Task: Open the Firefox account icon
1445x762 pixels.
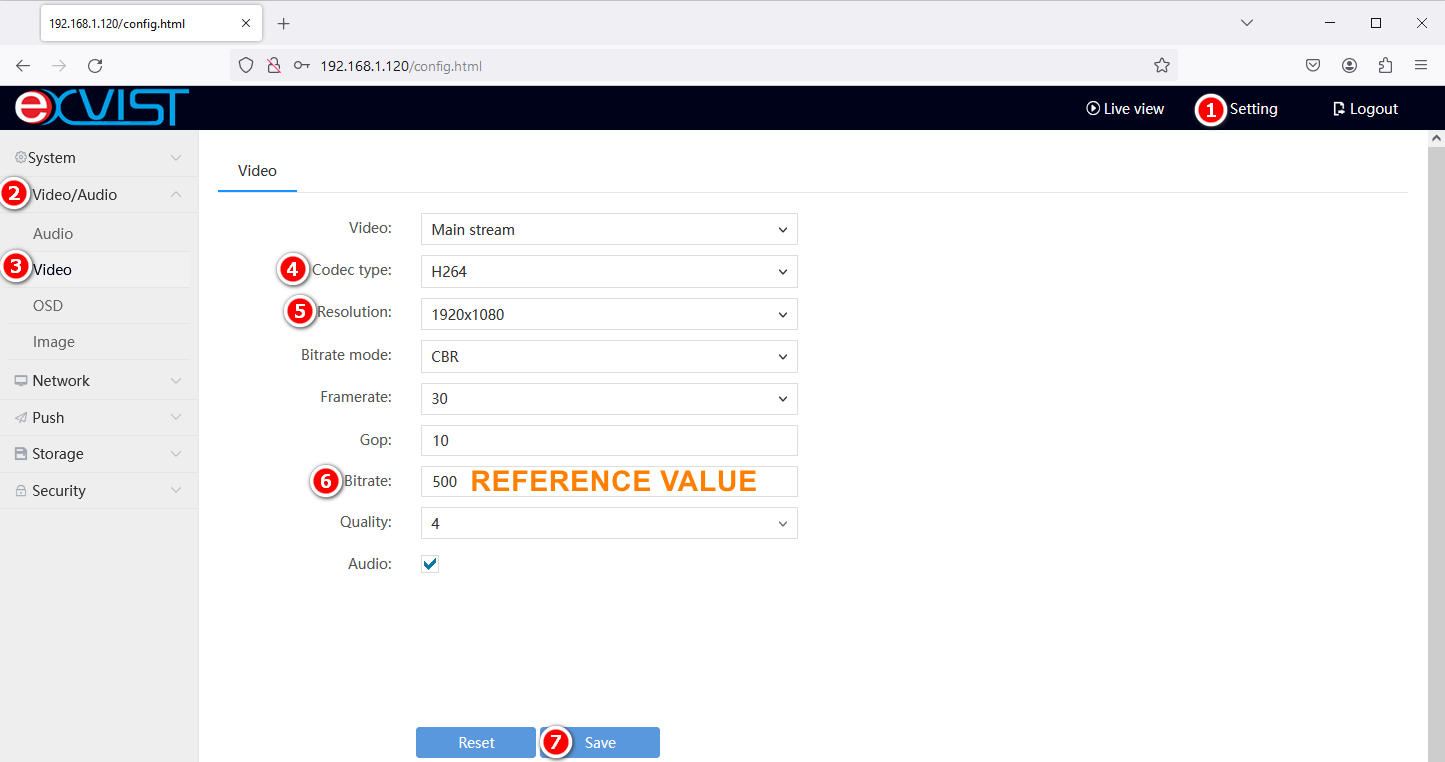Action: (1349, 66)
